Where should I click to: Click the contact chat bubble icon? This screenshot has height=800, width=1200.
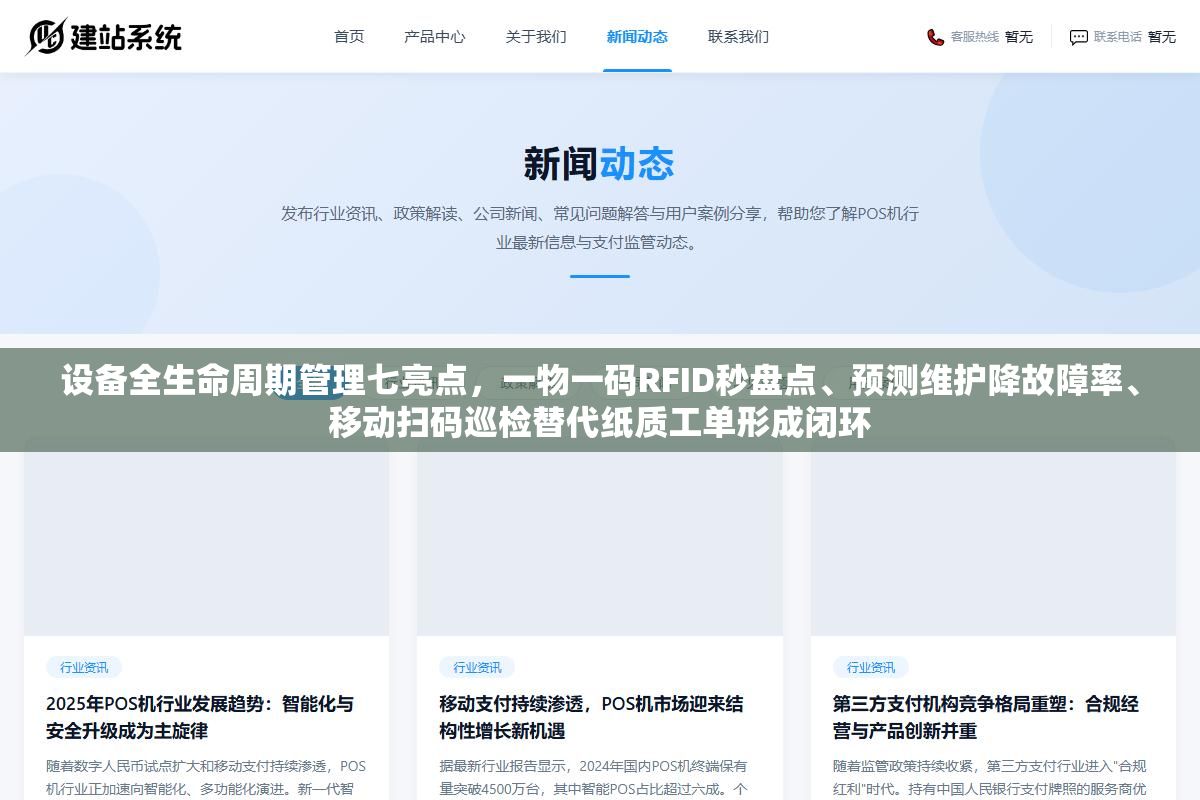tap(1078, 37)
